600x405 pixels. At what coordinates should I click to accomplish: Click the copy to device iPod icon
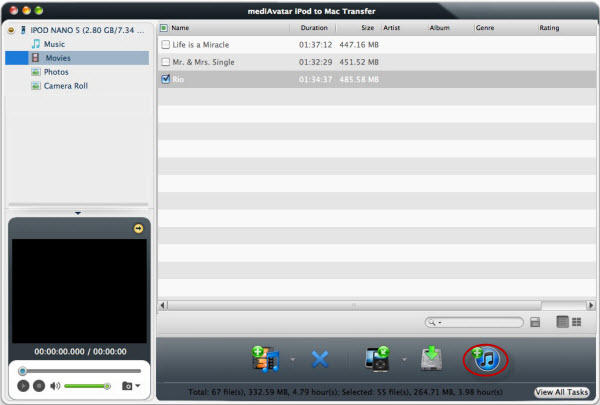coord(377,359)
